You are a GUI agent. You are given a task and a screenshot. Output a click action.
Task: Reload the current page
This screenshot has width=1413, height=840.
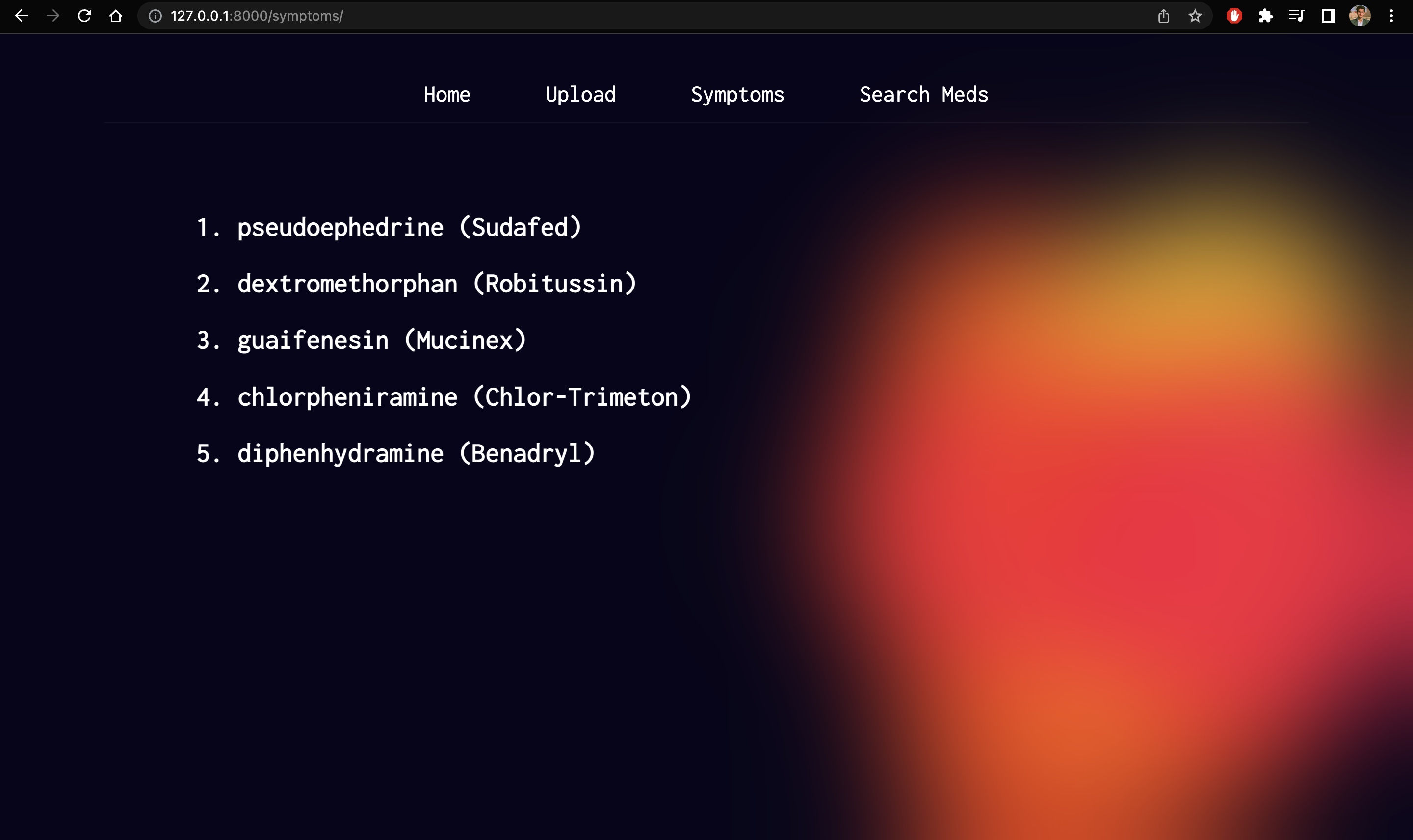pyautogui.click(x=84, y=16)
